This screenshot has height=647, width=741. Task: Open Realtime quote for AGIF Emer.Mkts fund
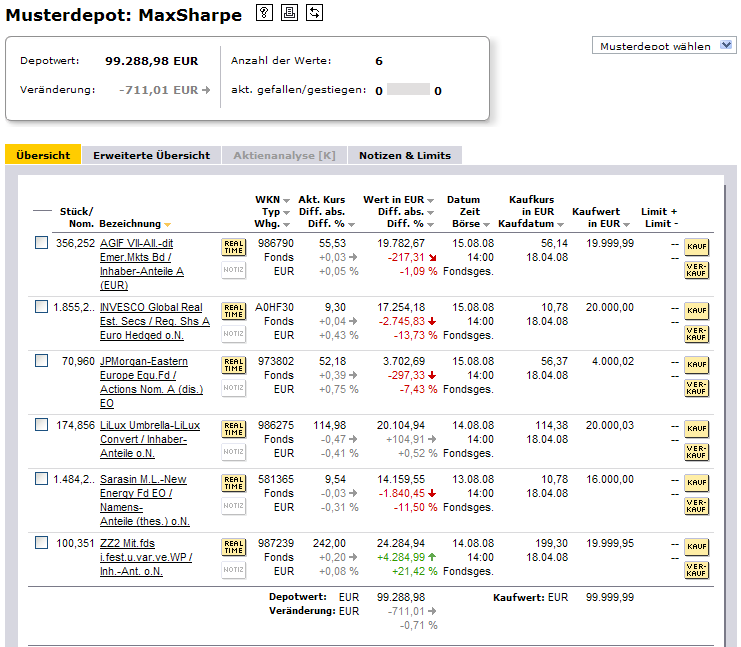click(x=233, y=248)
